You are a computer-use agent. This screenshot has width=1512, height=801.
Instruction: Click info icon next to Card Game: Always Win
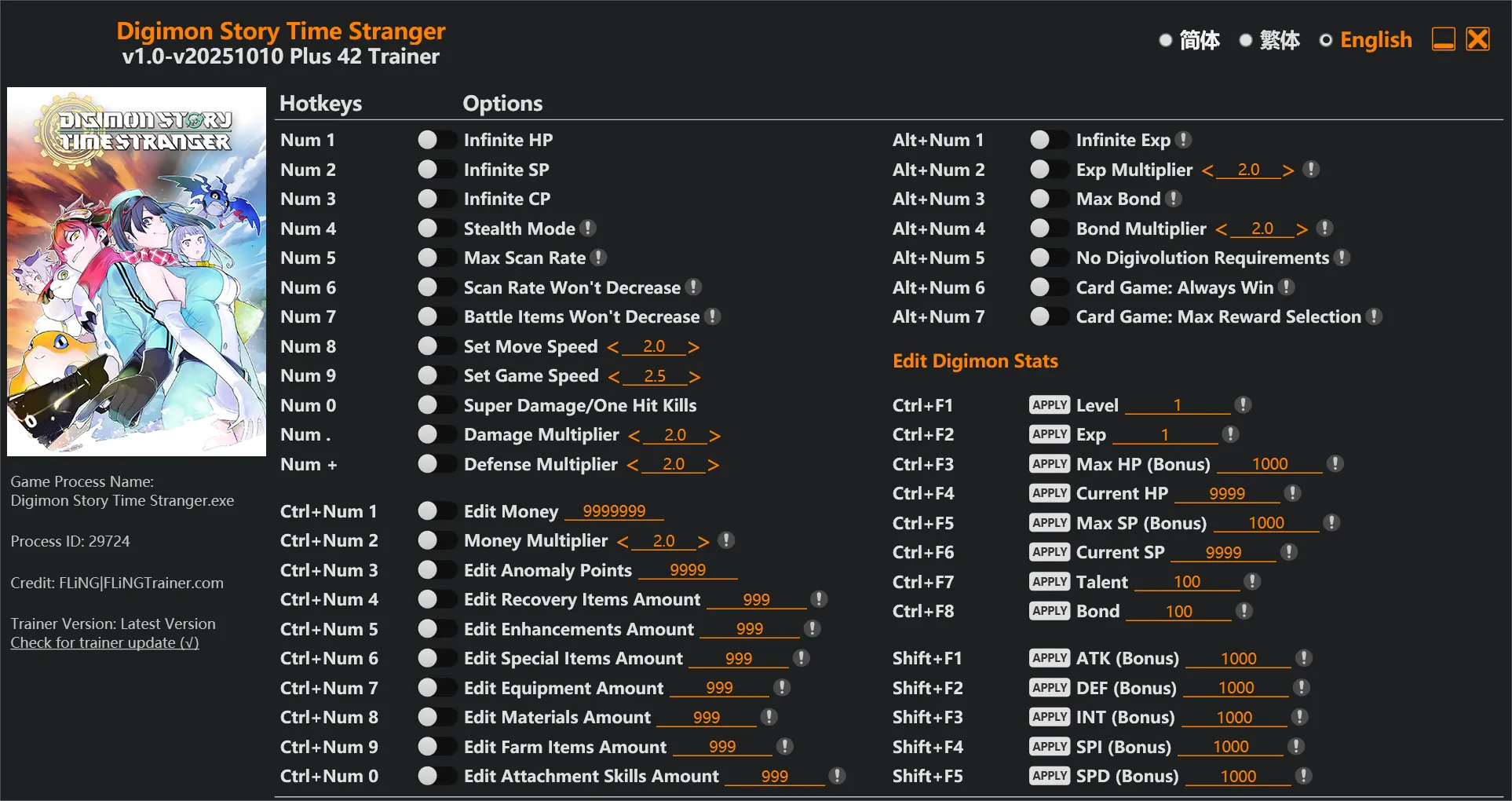1286,287
